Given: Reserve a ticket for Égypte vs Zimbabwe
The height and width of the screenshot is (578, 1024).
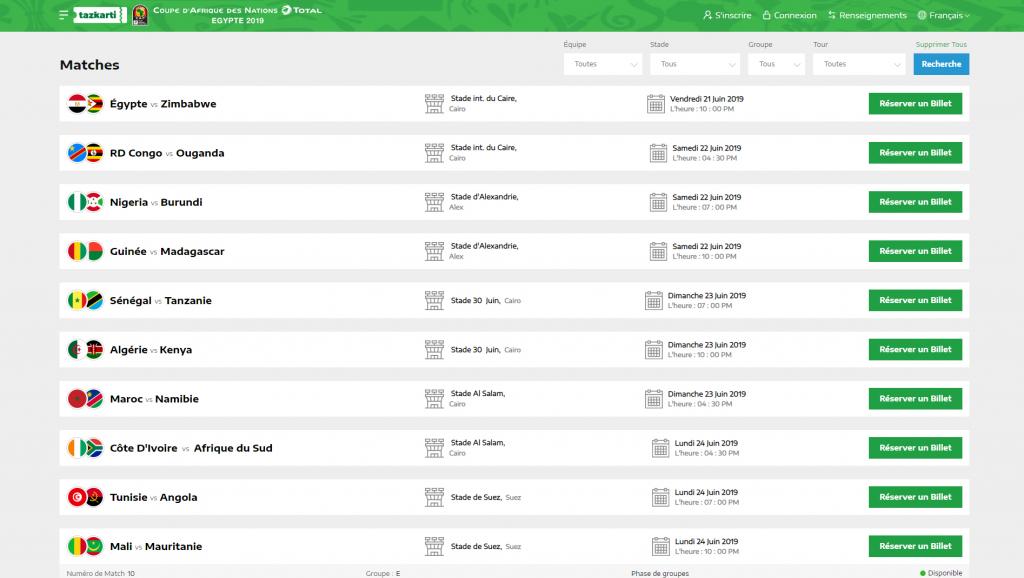Looking at the screenshot, I should 915,103.
